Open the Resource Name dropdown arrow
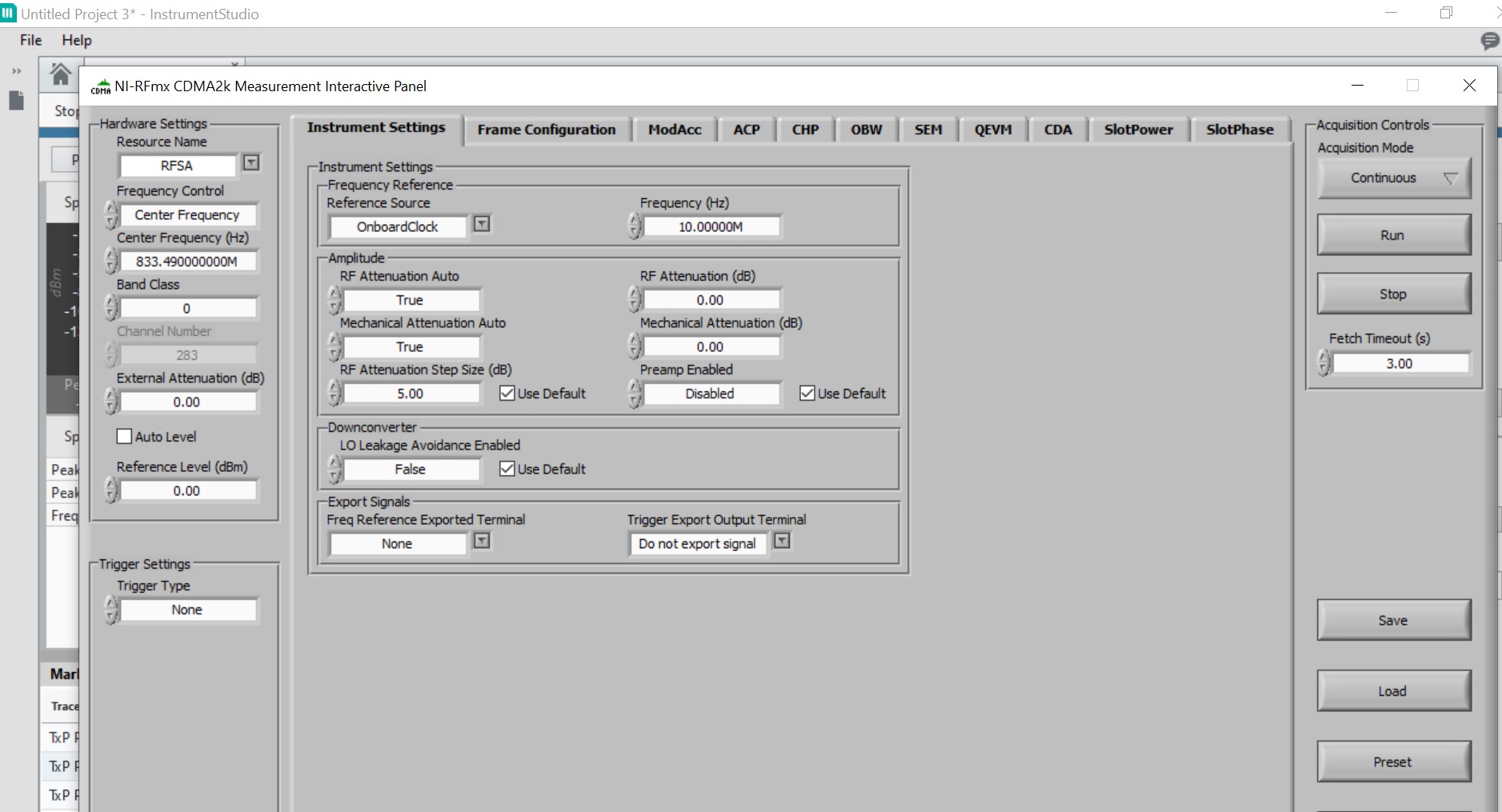The height and width of the screenshot is (812, 1502). point(251,163)
